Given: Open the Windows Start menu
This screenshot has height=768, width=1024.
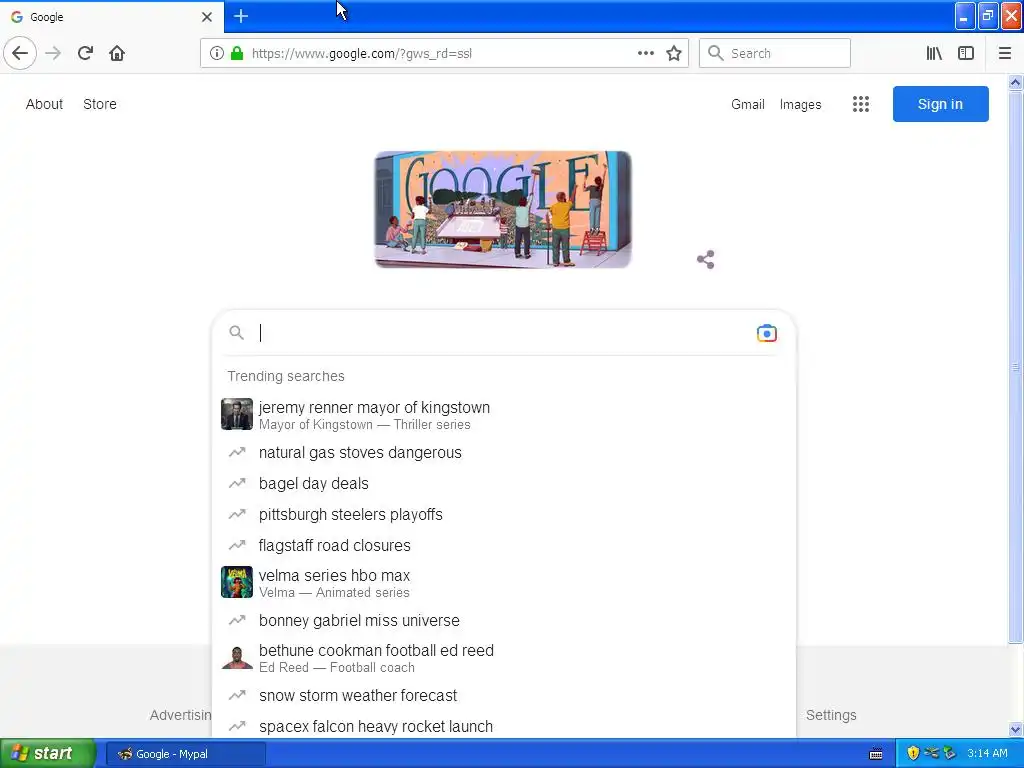Looking at the screenshot, I should (48, 753).
